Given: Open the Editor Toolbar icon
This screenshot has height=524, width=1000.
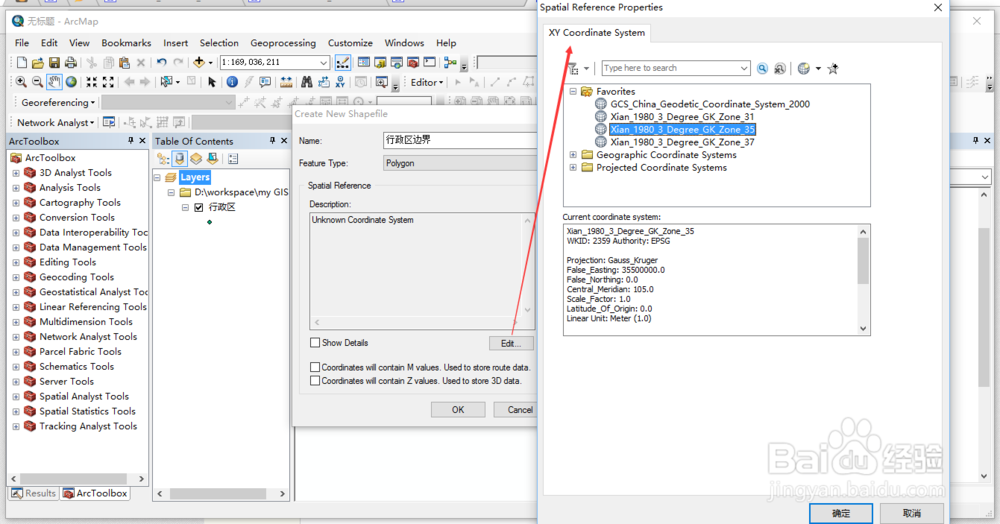Looking at the screenshot, I should [342, 62].
